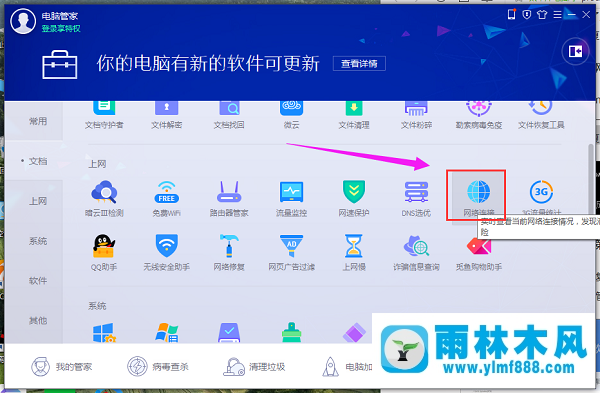Click the tool list vertical scrollbar
This screenshot has width=600, height=393.
(591, 180)
